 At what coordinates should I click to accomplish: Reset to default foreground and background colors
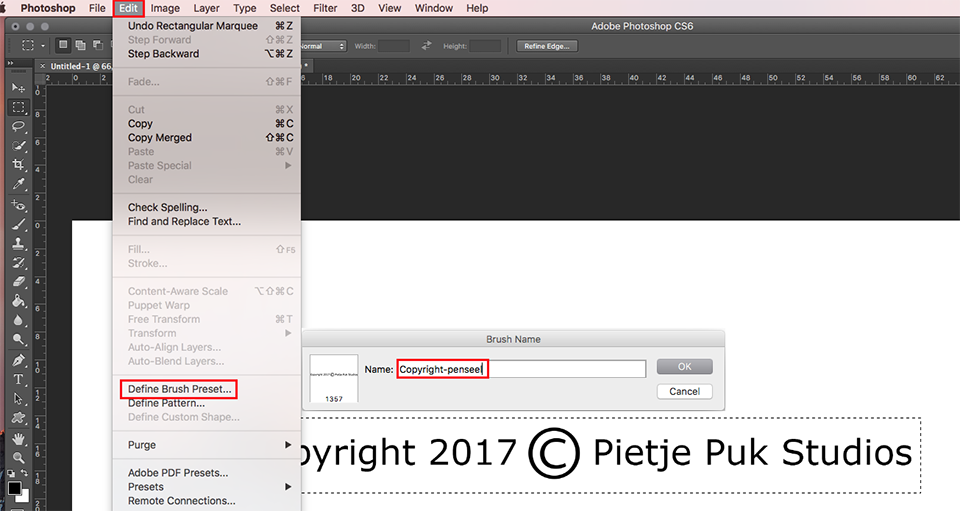pos(10,473)
